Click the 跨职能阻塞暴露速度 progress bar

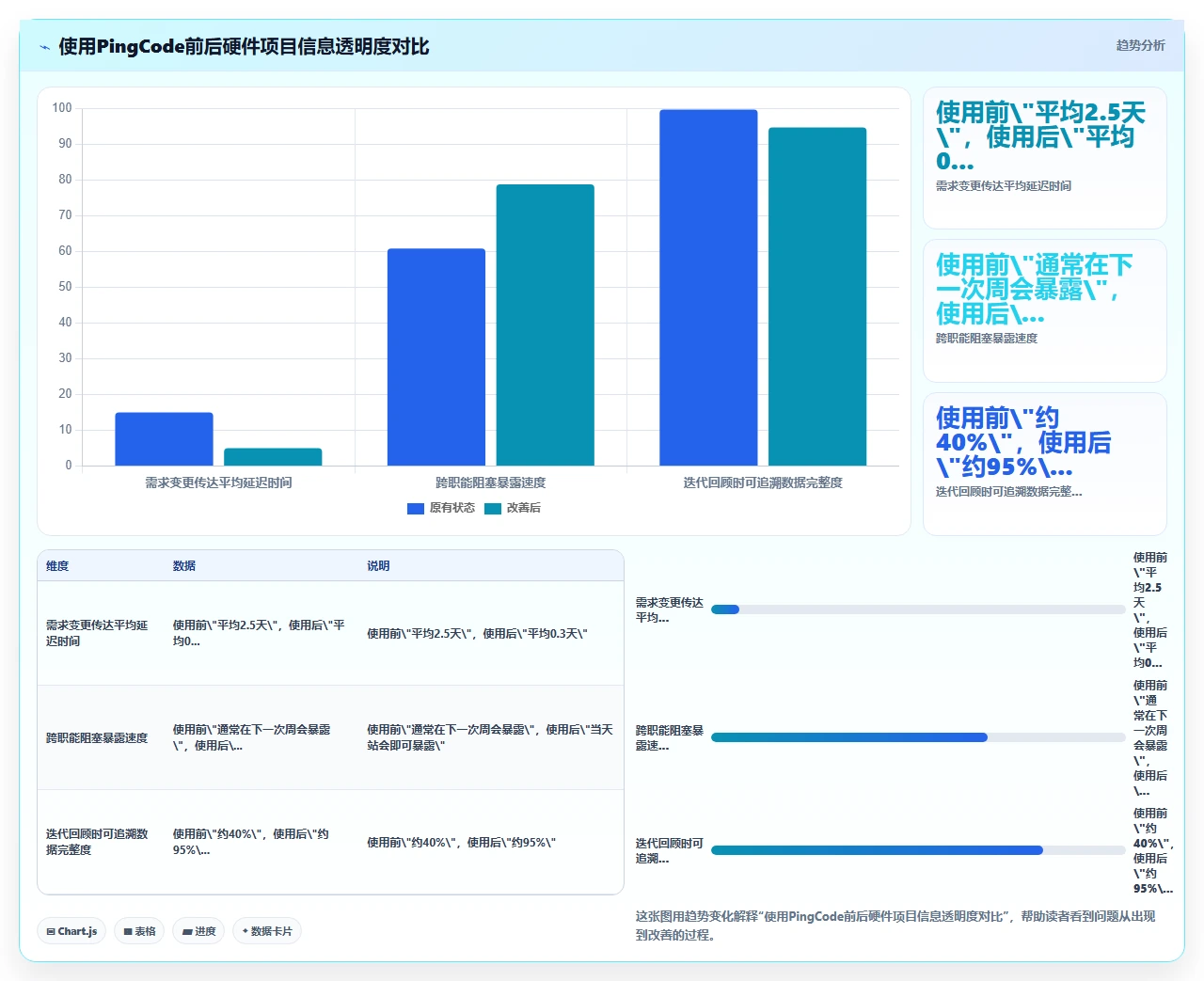918,737
